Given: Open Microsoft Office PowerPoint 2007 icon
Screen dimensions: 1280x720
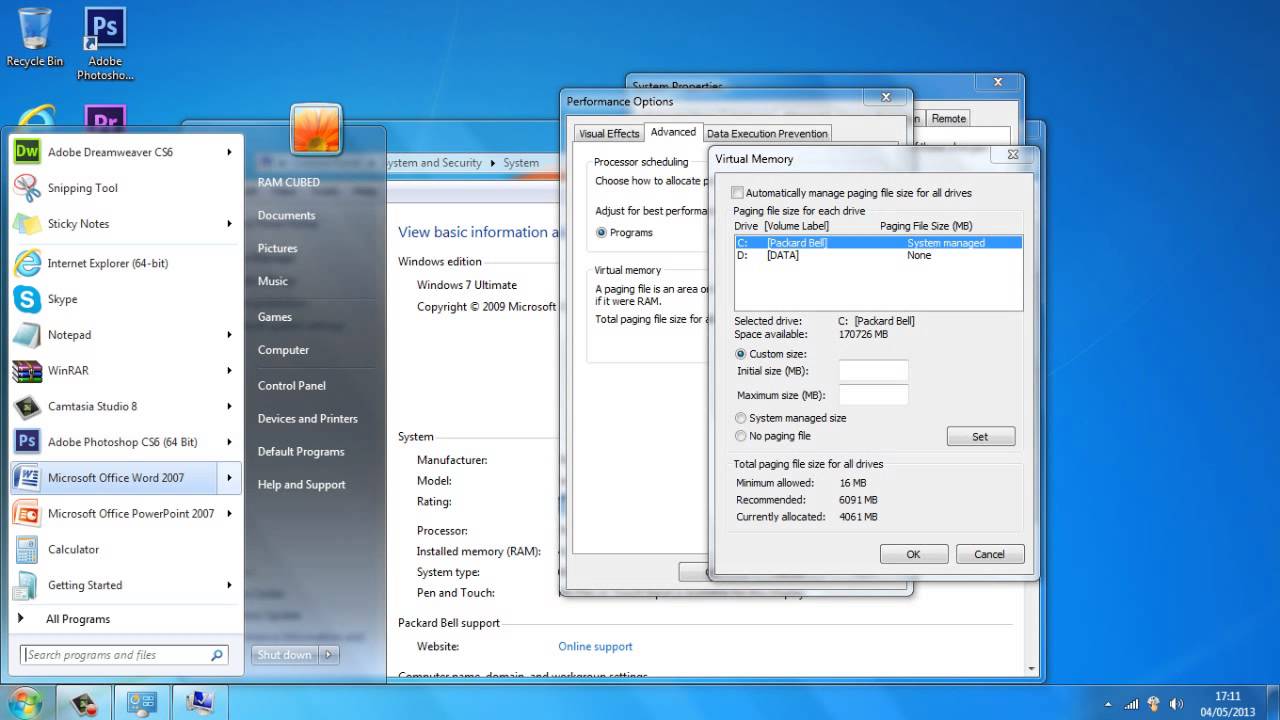Looking at the screenshot, I should click(x=27, y=514).
